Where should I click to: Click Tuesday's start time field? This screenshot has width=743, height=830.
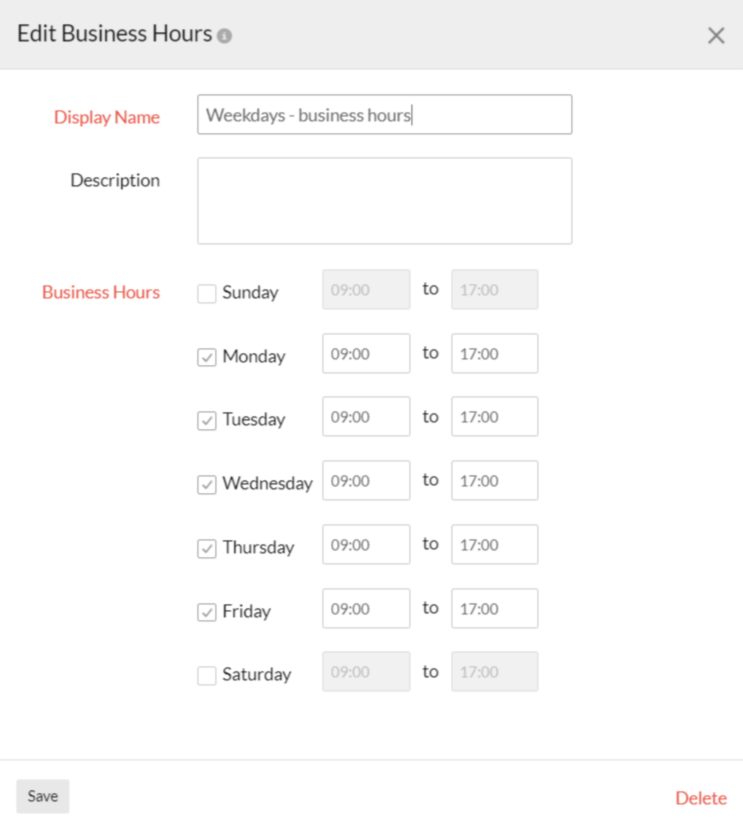[365, 416]
